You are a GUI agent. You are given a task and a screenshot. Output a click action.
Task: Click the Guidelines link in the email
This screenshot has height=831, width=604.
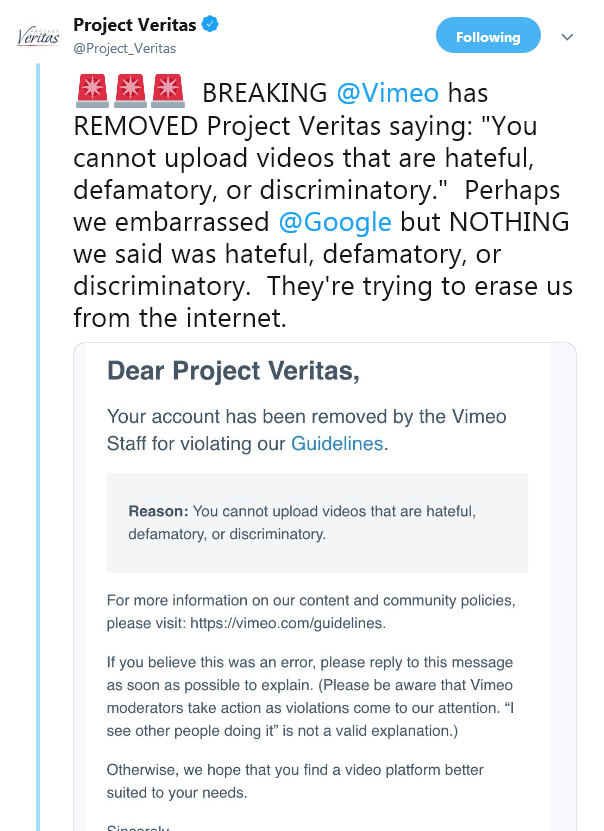pyautogui.click(x=337, y=443)
